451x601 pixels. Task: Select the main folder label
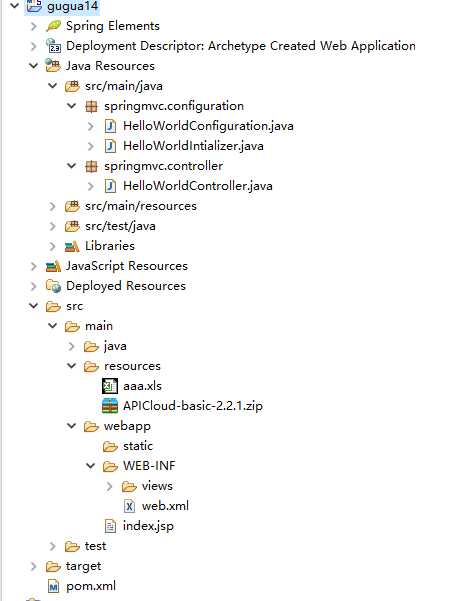(x=99, y=326)
